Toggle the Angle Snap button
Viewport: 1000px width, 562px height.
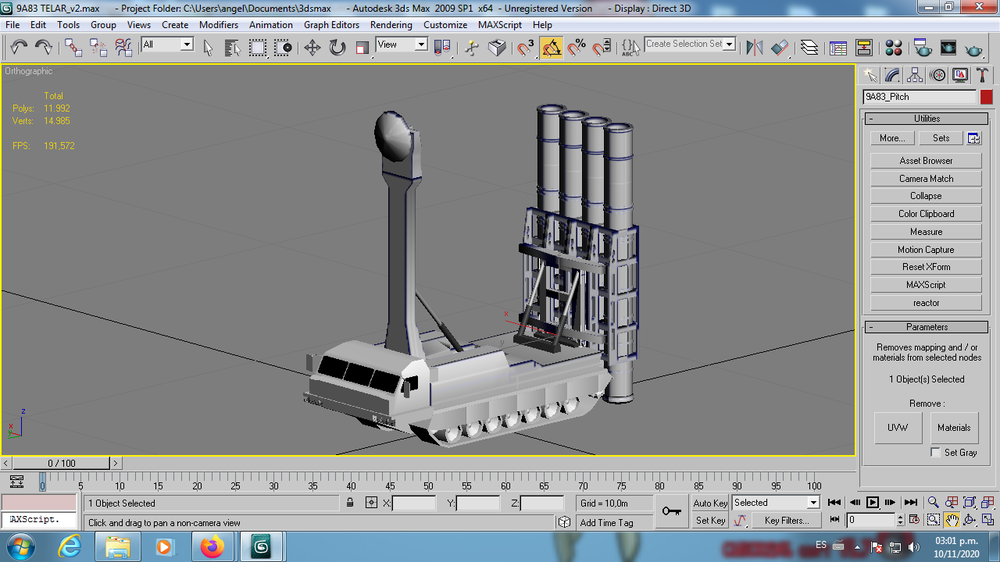(551, 47)
